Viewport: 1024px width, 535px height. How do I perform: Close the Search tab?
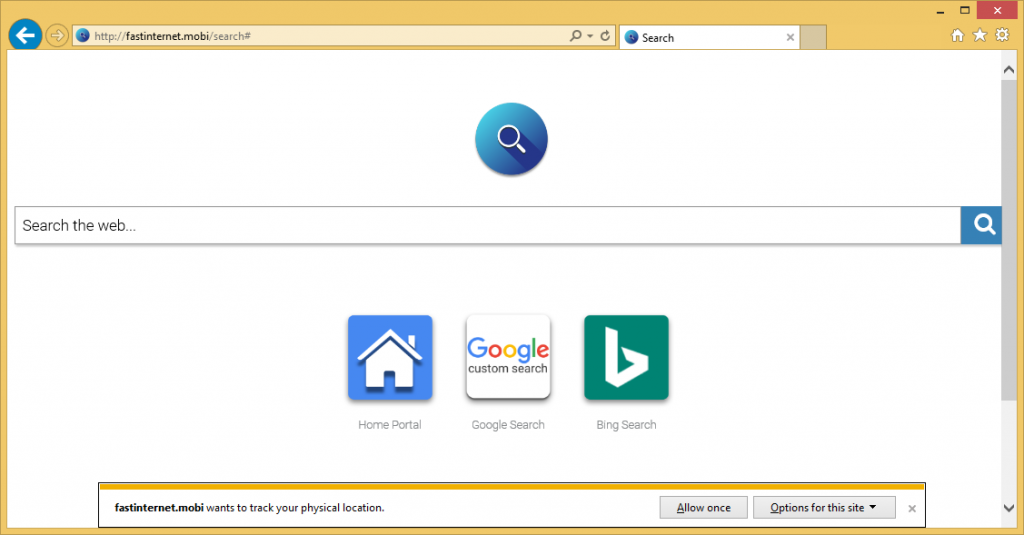click(x=790, y=38)
